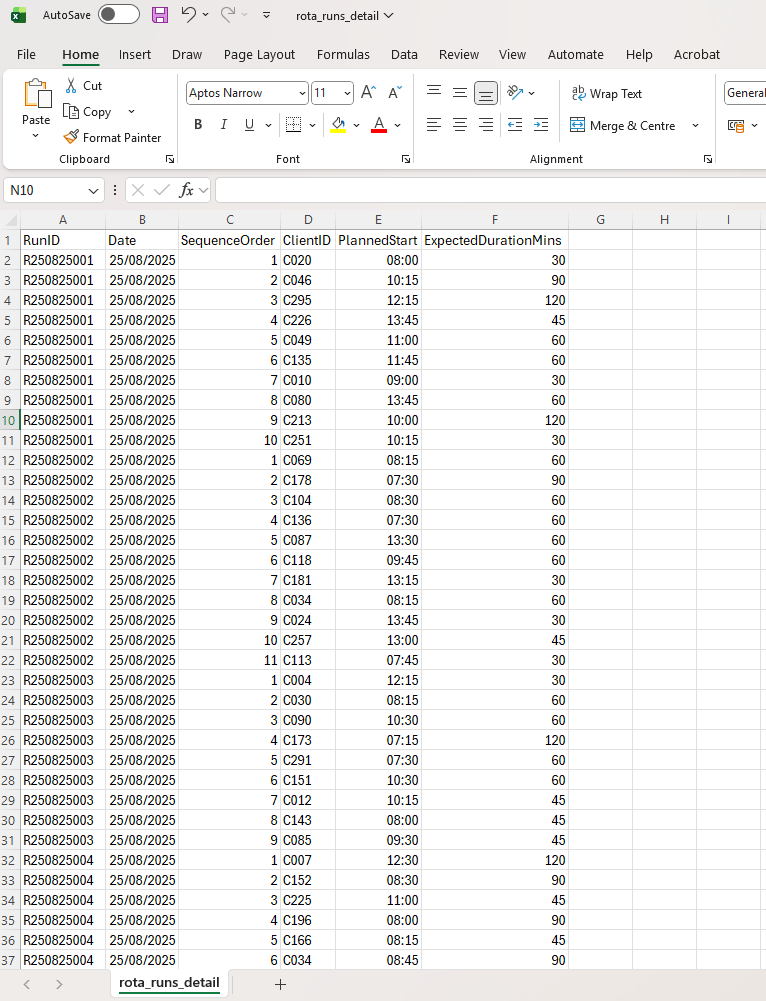Image resolution: width=766 pixels, height=1001 pixels.
Task: Open Alignment settings dialog launcher
Action: [708, 159]
